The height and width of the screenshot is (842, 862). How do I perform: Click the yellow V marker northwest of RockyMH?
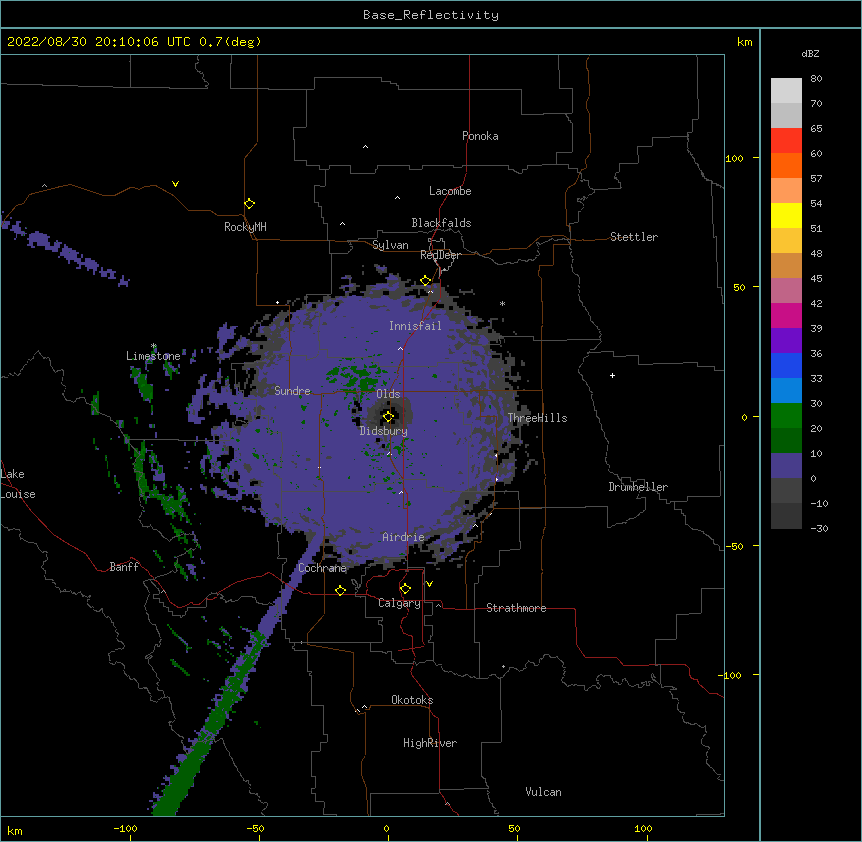click(x=175, y=184)
